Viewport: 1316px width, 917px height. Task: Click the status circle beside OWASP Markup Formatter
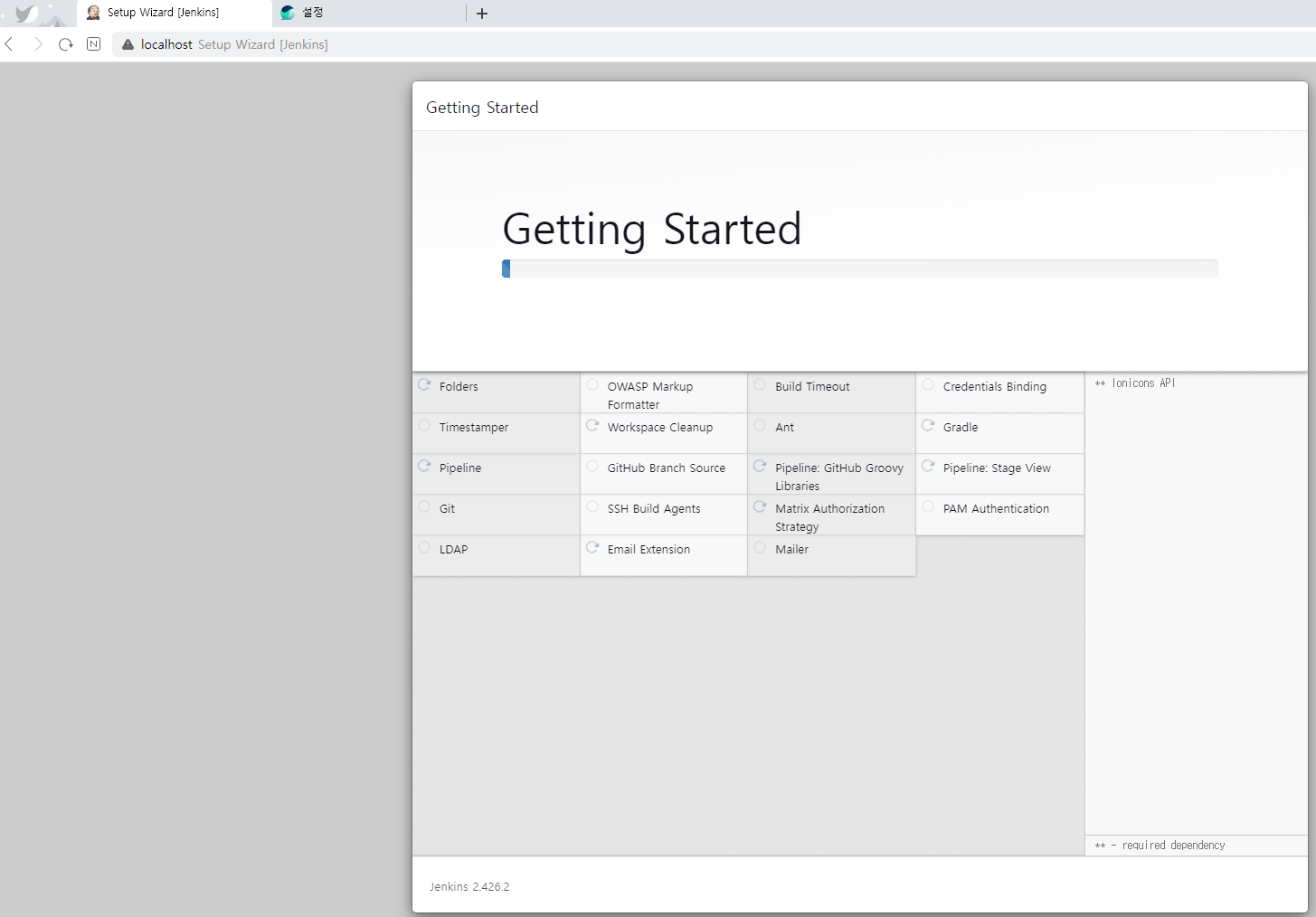(592, 384)
